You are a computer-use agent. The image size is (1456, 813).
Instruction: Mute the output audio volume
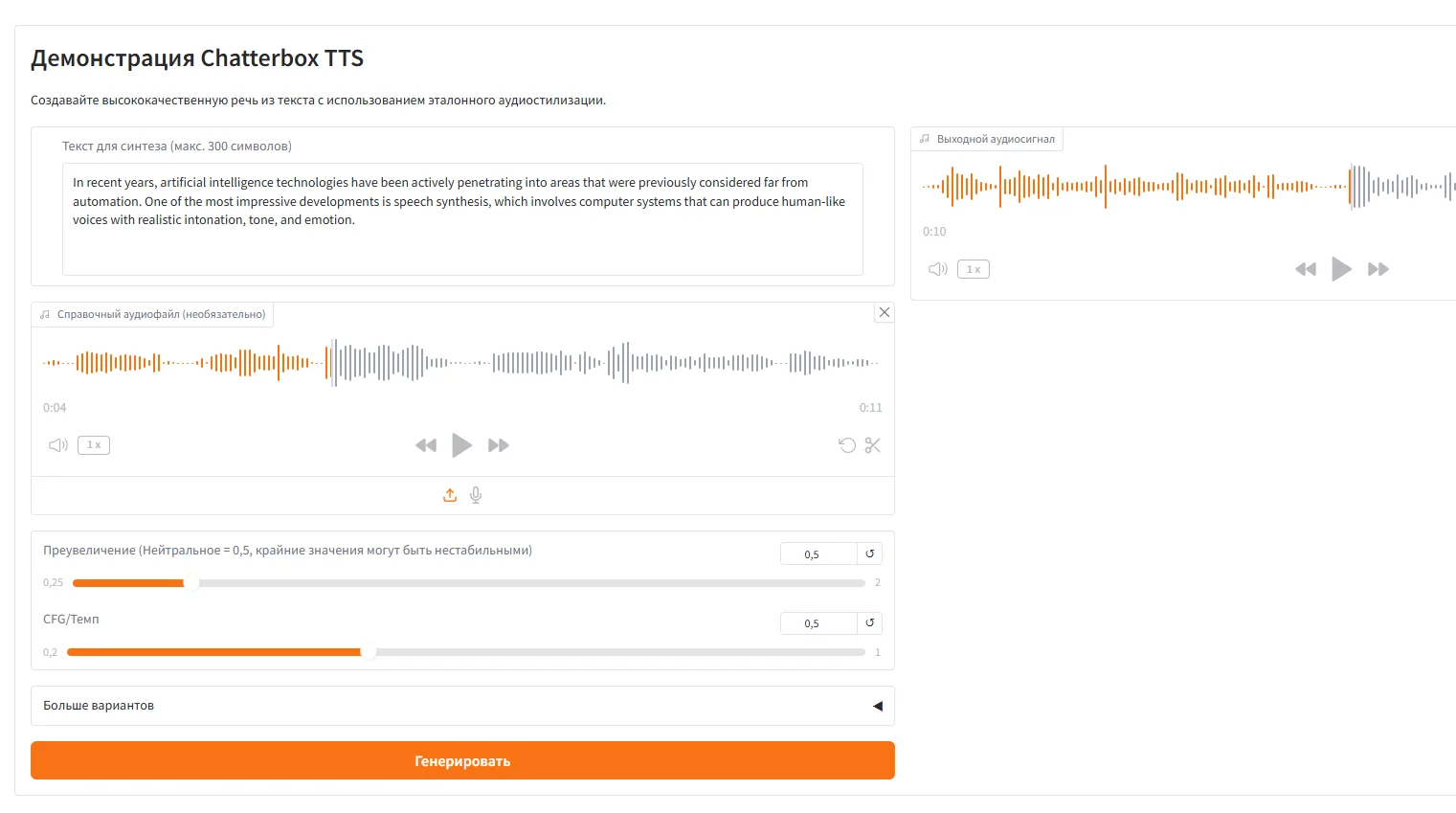(x=938, y=269)
